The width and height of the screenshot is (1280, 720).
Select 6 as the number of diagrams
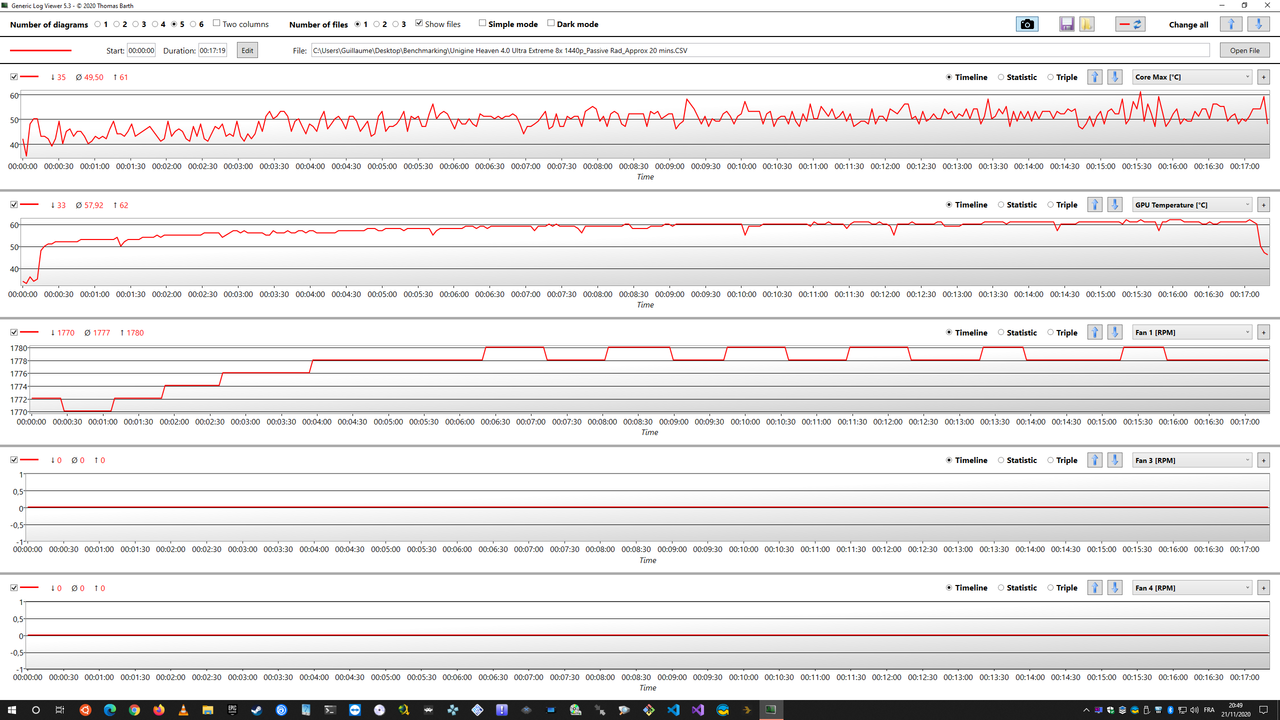coord(194,23)
